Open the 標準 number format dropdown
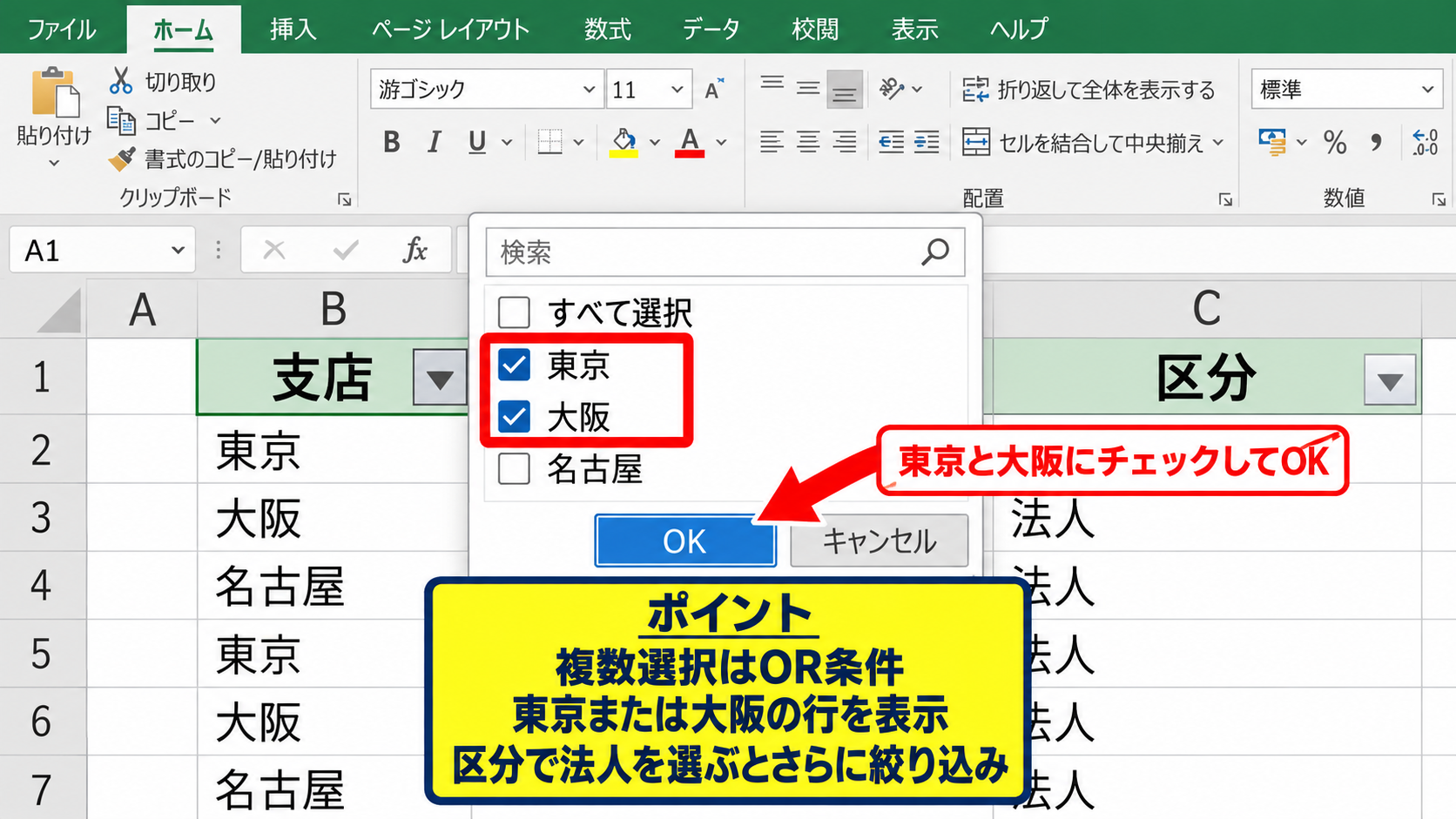Screen dimensions: 1456x819 point(1427,90)
